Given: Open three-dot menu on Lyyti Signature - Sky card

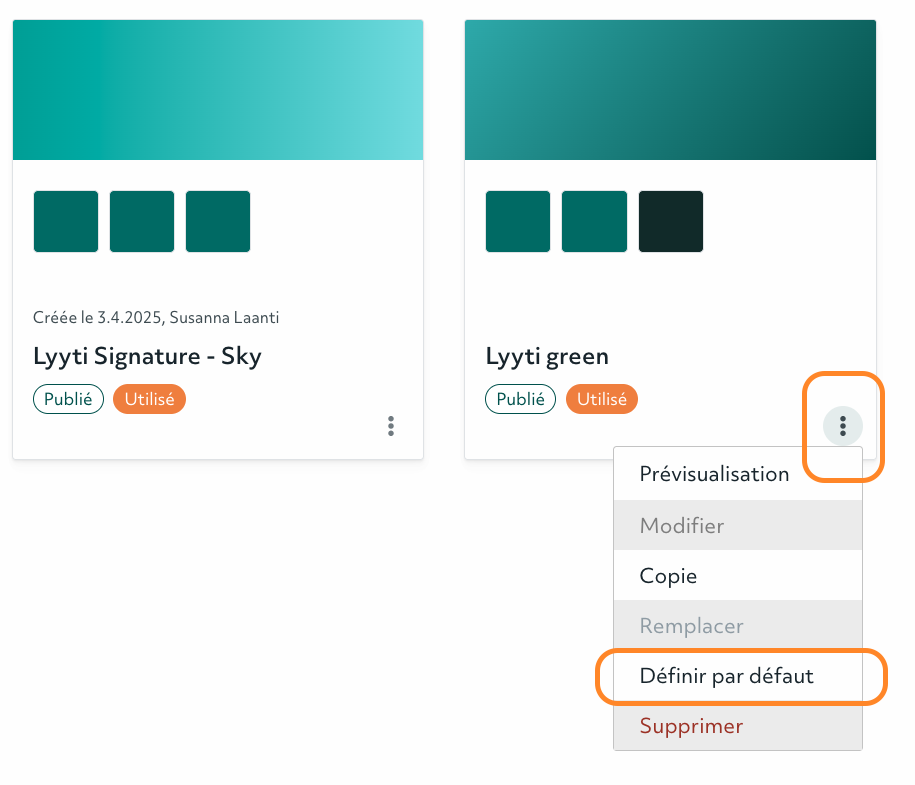Looking at the screenshot, I should pos(391,426).
